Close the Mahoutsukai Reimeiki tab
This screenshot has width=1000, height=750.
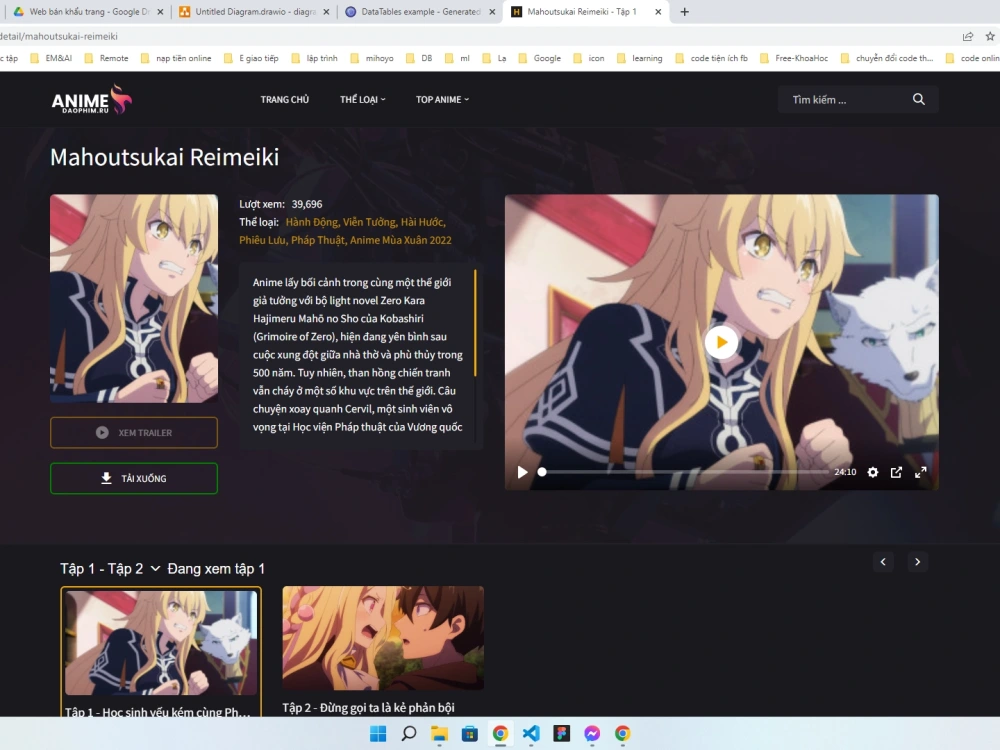coord(658,11)
